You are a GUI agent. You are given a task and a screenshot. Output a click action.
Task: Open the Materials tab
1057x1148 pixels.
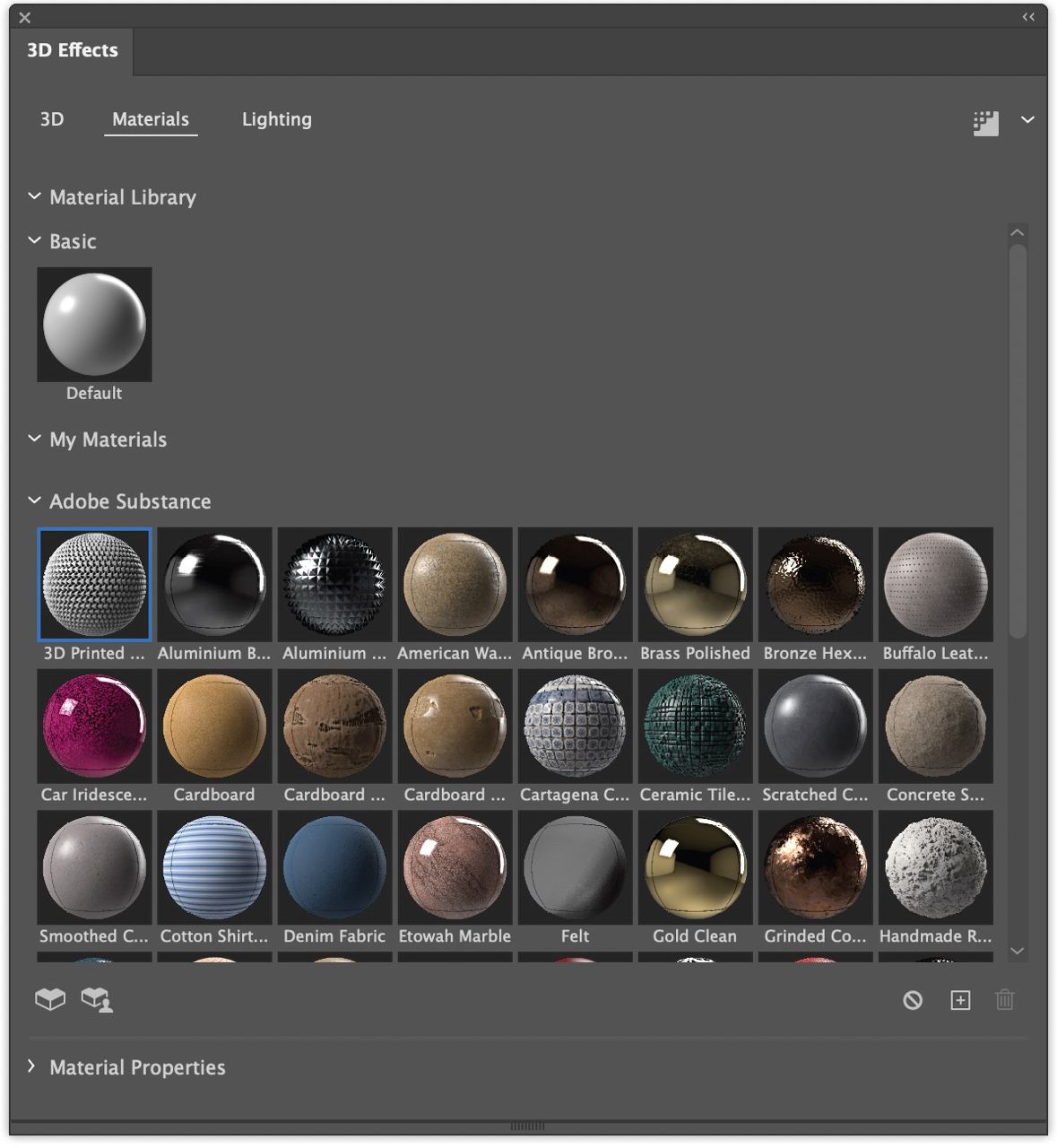[x=151, y=119]
